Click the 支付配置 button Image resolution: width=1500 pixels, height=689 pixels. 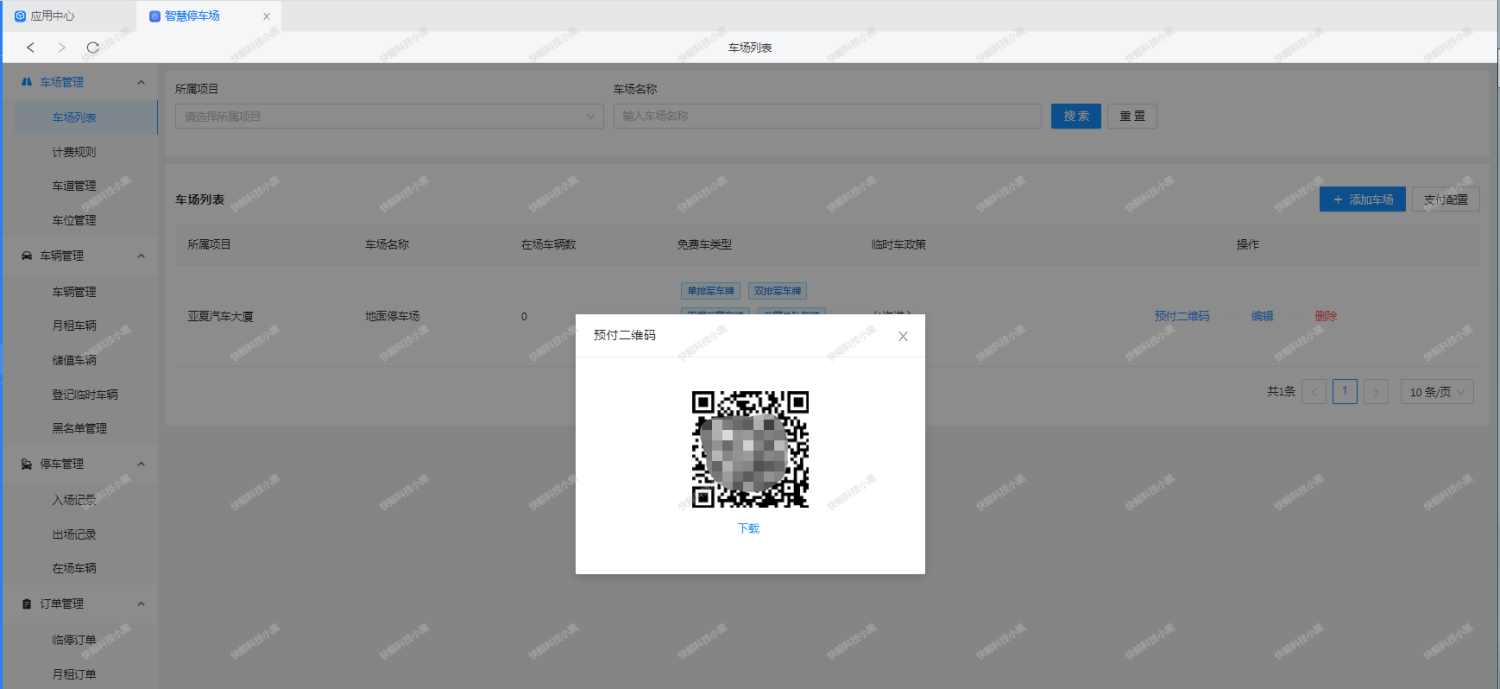coord(1445,199)
